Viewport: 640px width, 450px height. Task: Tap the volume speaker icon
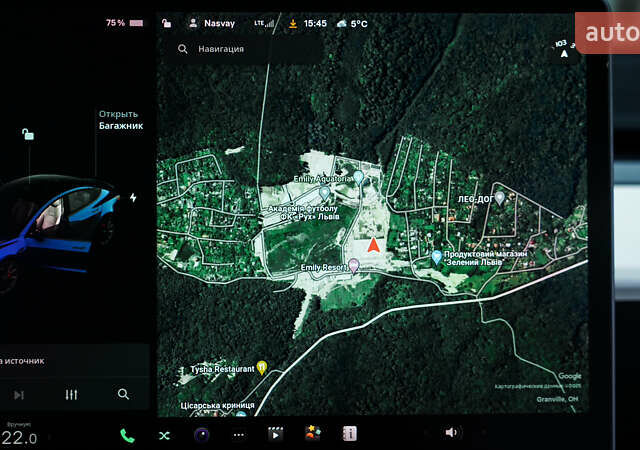pyautogui.click(x=451, y=432)
